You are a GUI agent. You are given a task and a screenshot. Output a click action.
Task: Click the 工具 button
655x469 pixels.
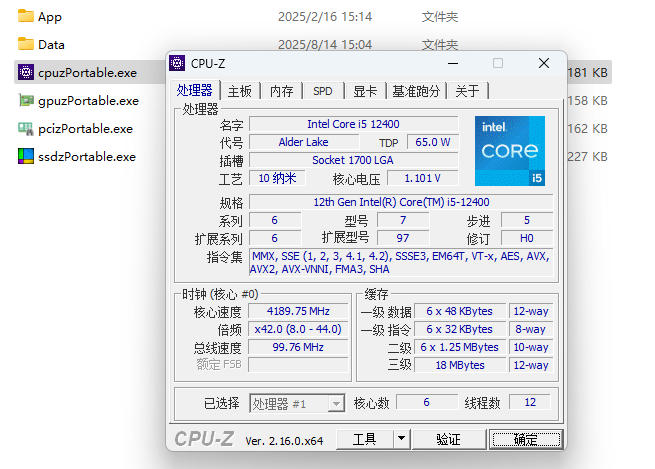click(x=365, y=439)
